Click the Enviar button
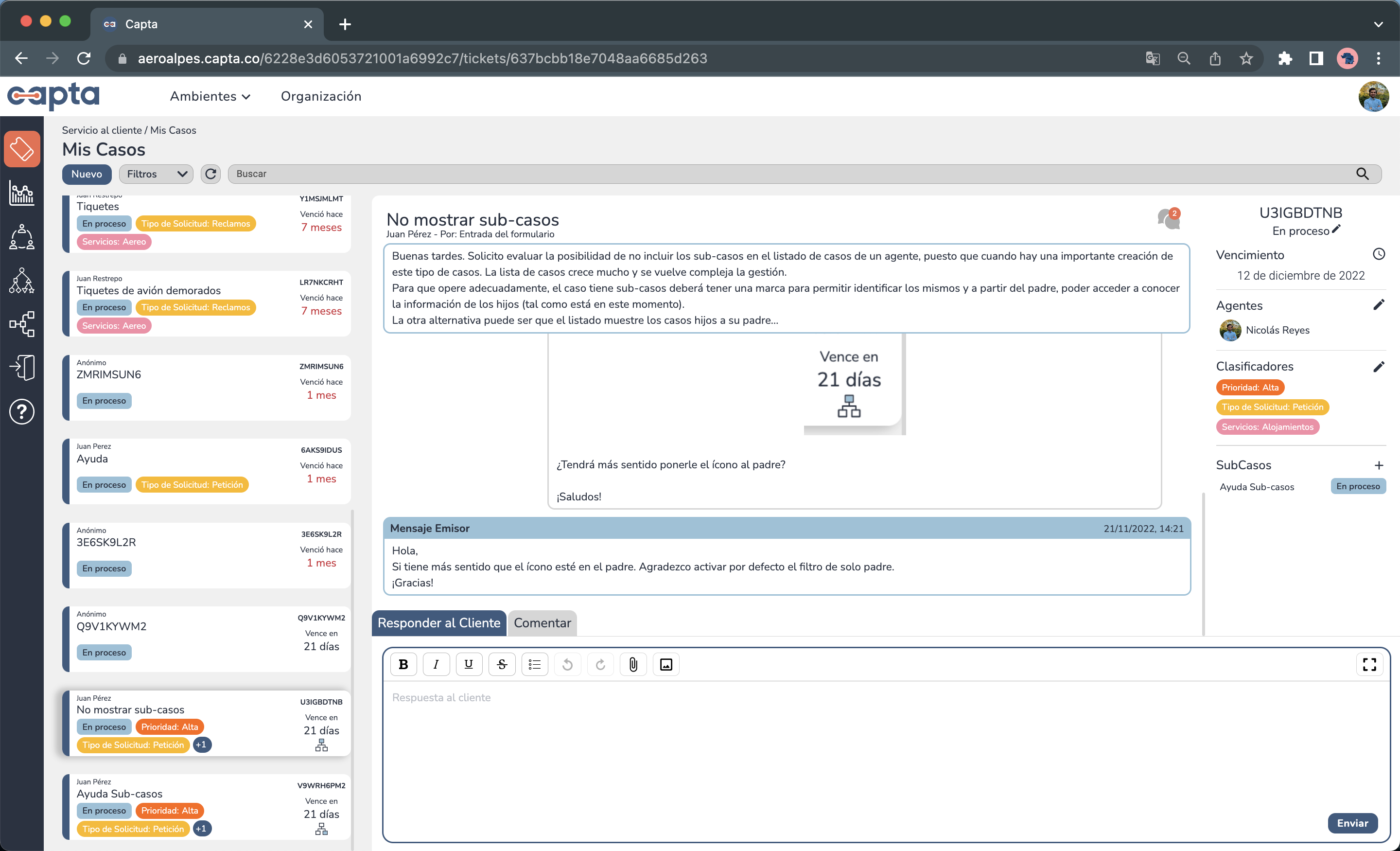Image resolution: width=1400 pixels, height=851 pixels. pyautogui.click(x=1352, y=823)
